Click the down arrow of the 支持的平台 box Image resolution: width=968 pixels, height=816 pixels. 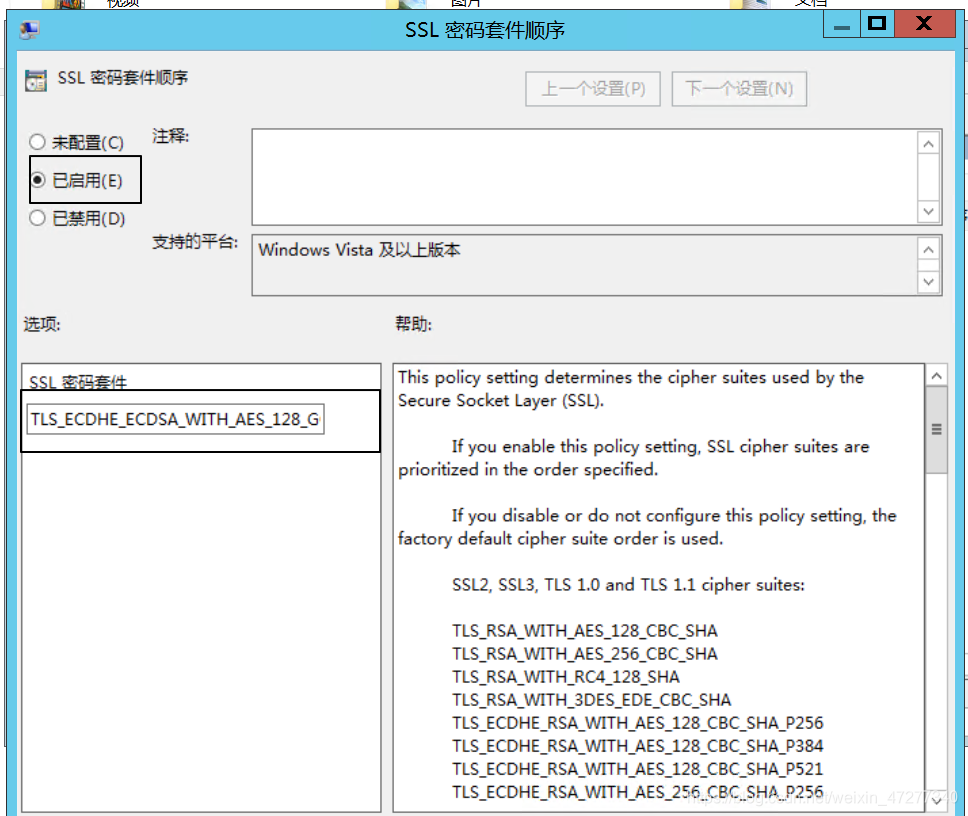pos(928,282)
